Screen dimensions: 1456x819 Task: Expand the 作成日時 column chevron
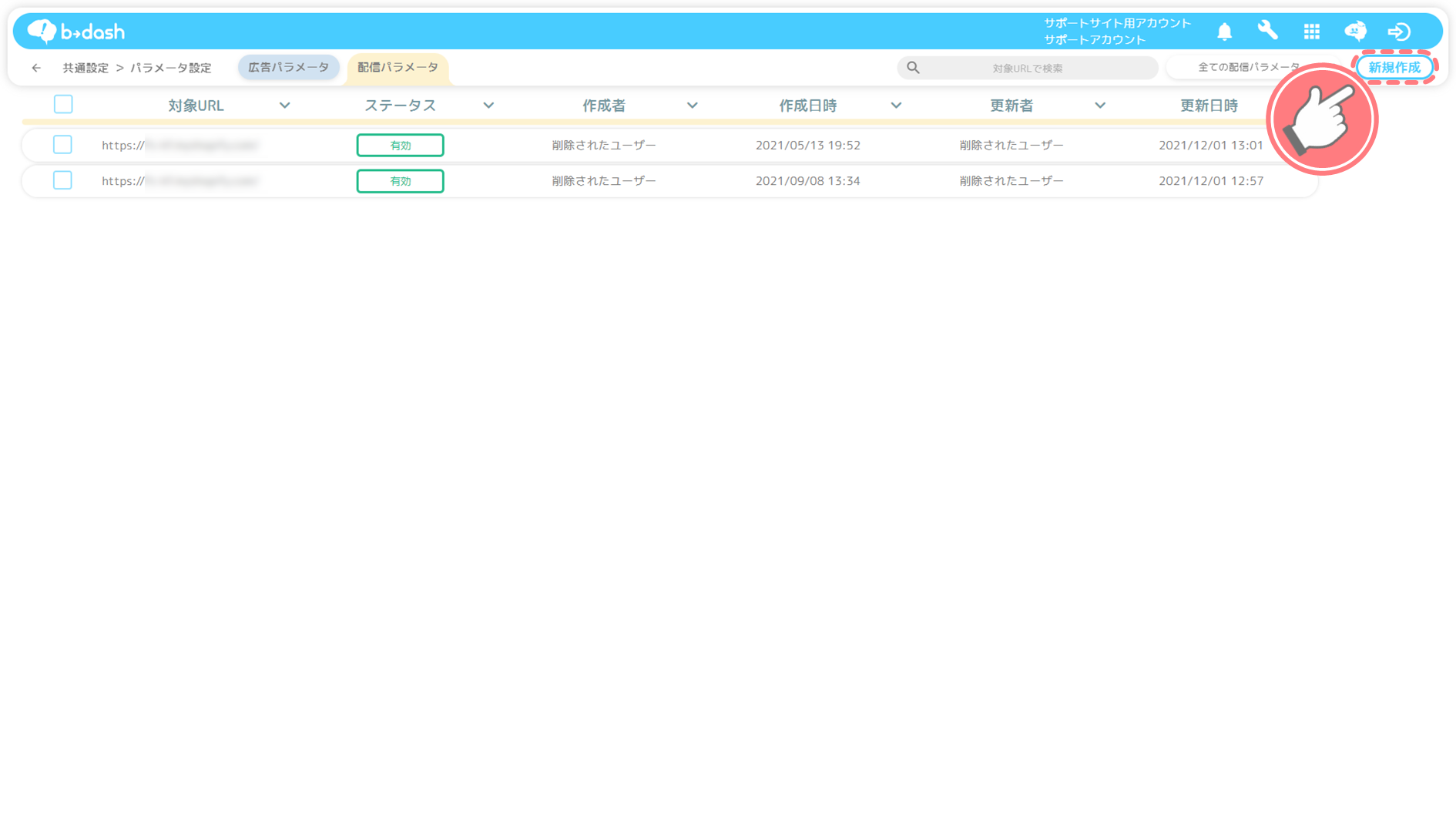pos(896,106)
